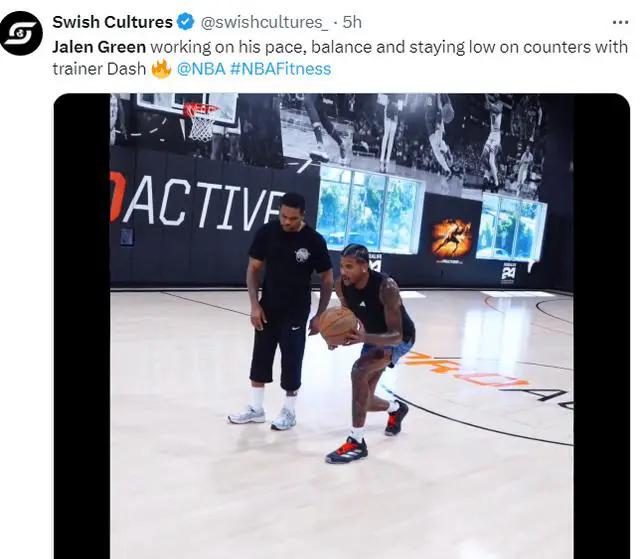Click the tweet text about trainer Dash
This screenshot has width=640, height=559.
[x=340, y=58]
